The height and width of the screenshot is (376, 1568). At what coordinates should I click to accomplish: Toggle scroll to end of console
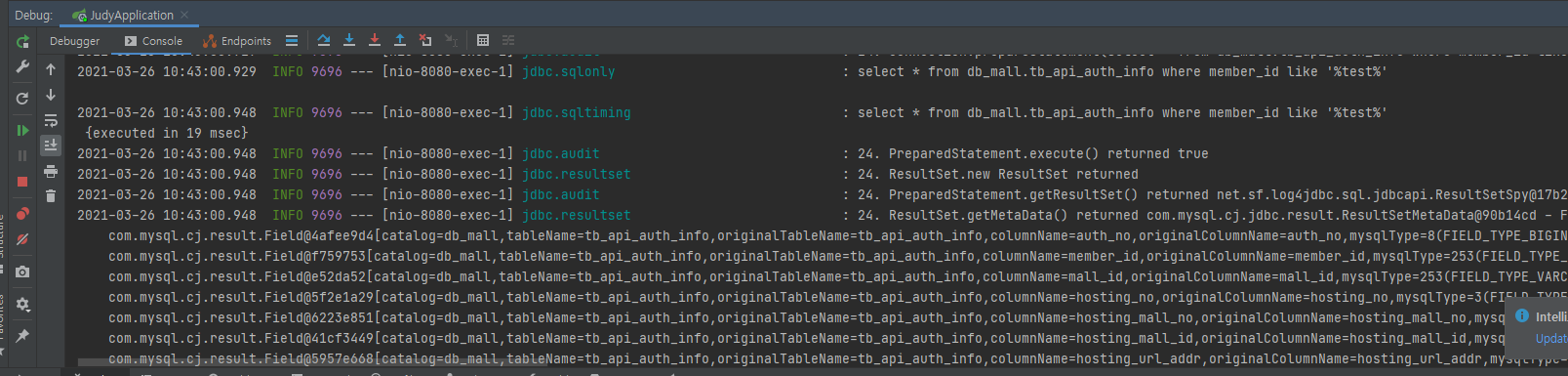pos(51,145)
